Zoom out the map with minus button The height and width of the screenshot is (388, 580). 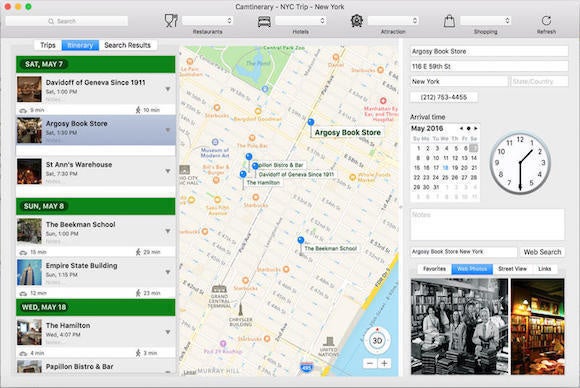pyautogui.click(x=370, y=364)
